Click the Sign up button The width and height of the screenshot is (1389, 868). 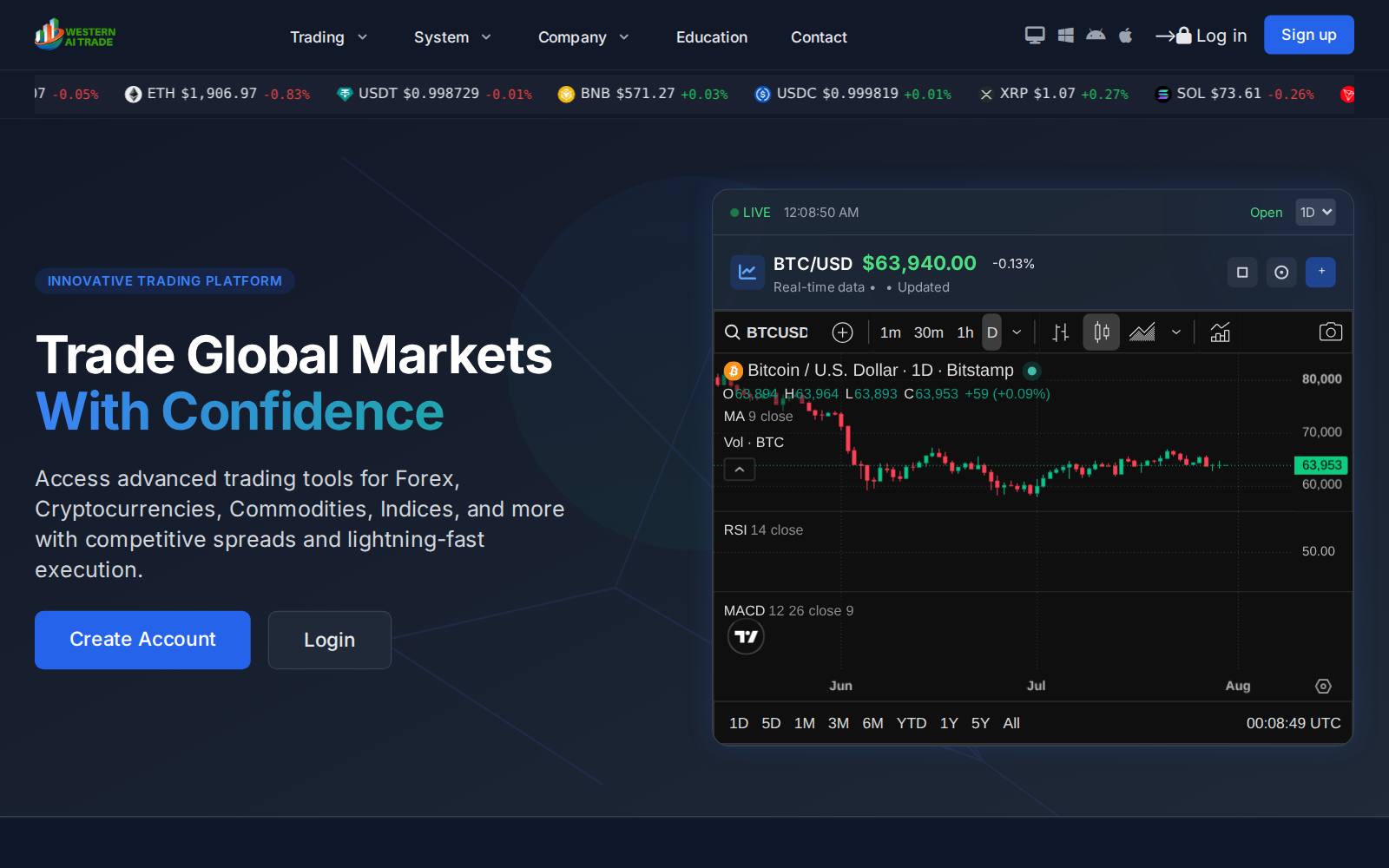click(x=1309, y=35)
